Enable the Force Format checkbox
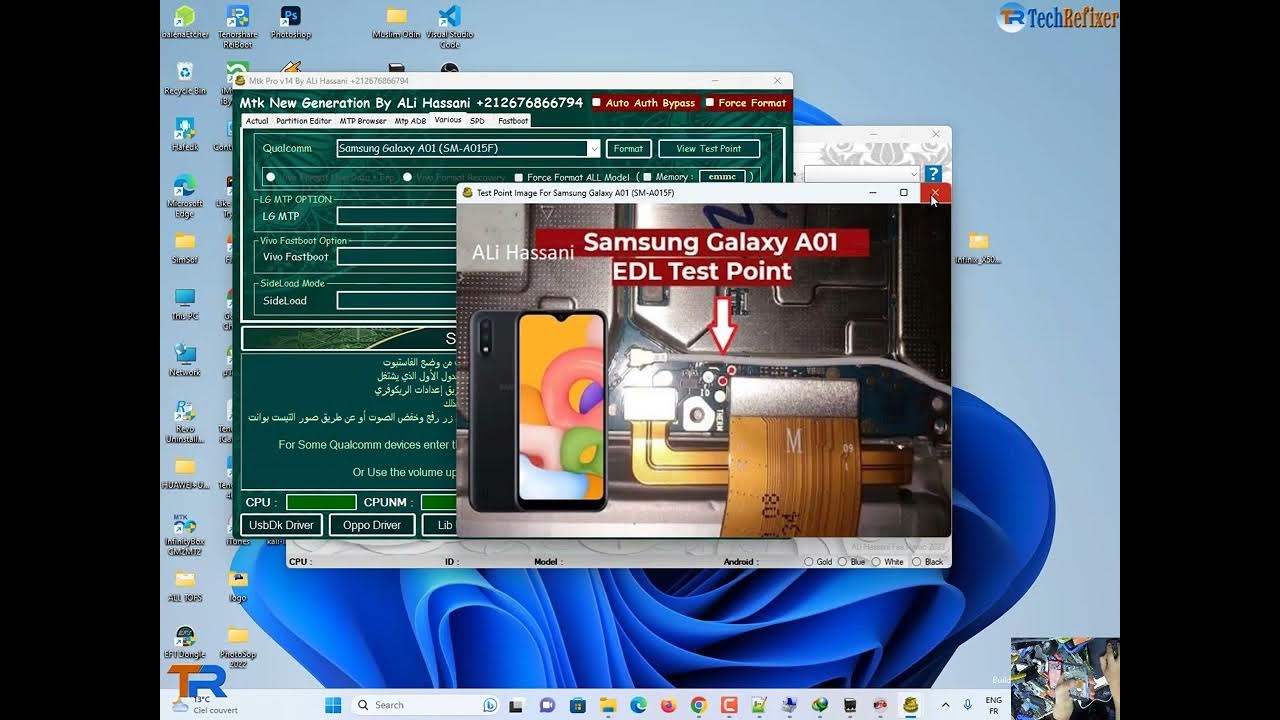Screen dimensions: 1280x720 click(x=710, y=102)
